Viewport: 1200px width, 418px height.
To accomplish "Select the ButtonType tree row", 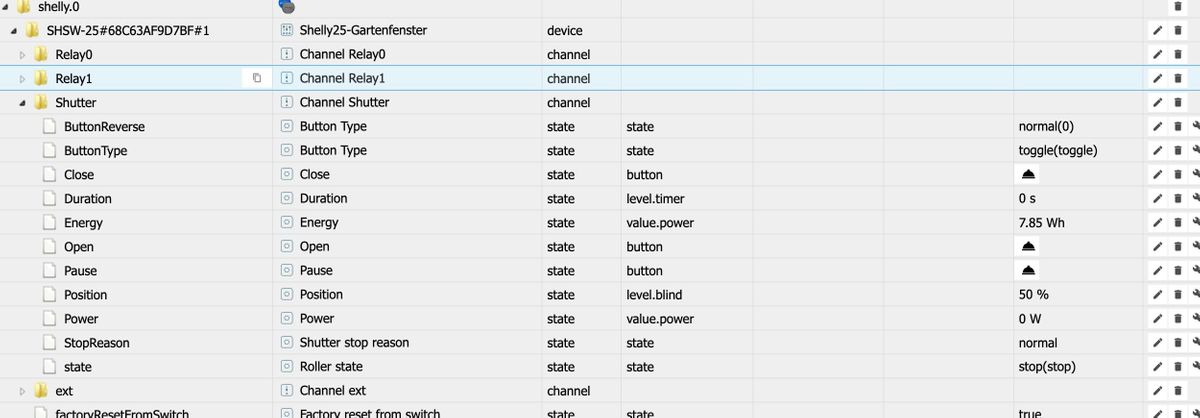I will coord(96,150).
